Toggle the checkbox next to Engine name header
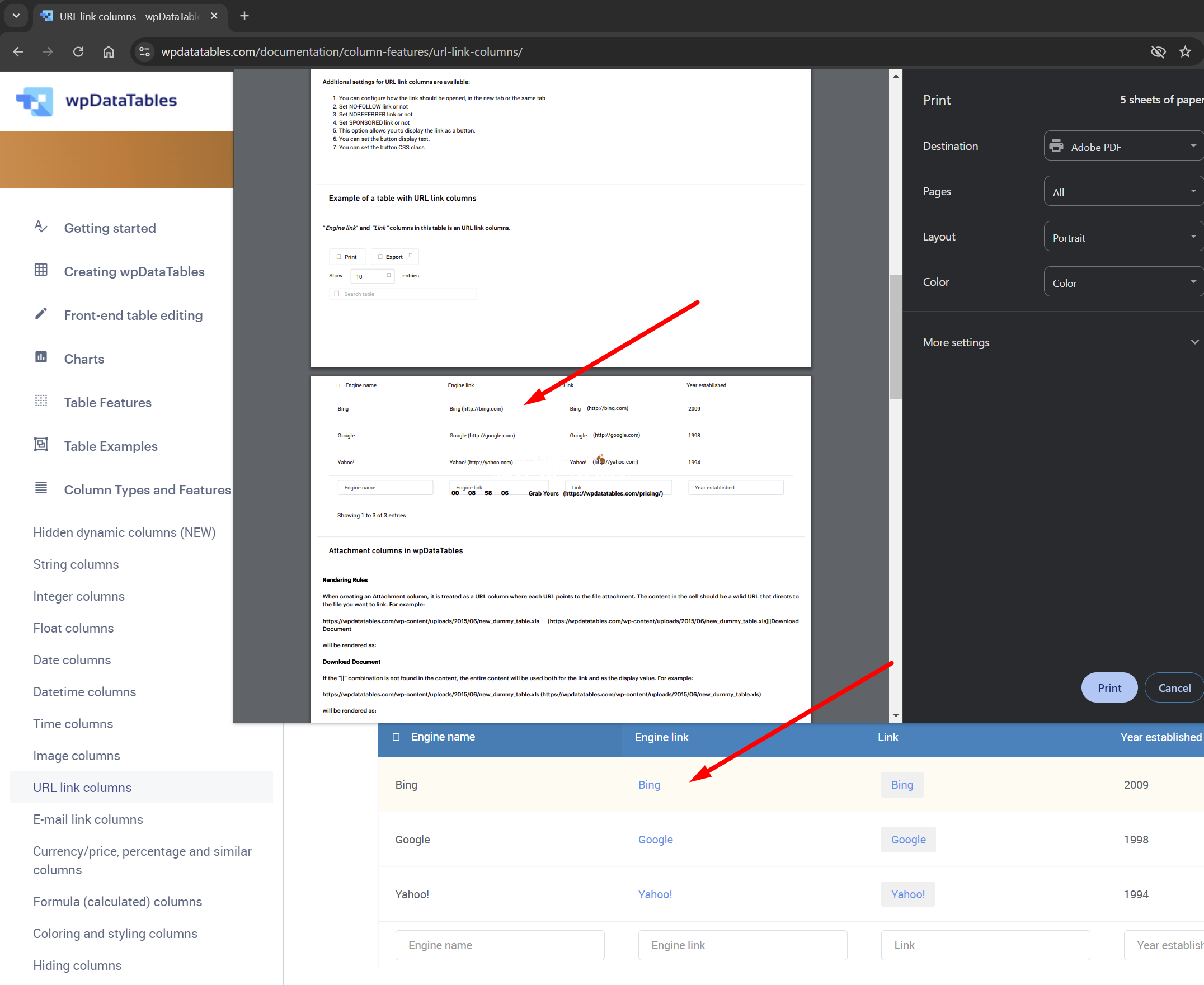Screen dimensions: 1204x985 [396, 737]
